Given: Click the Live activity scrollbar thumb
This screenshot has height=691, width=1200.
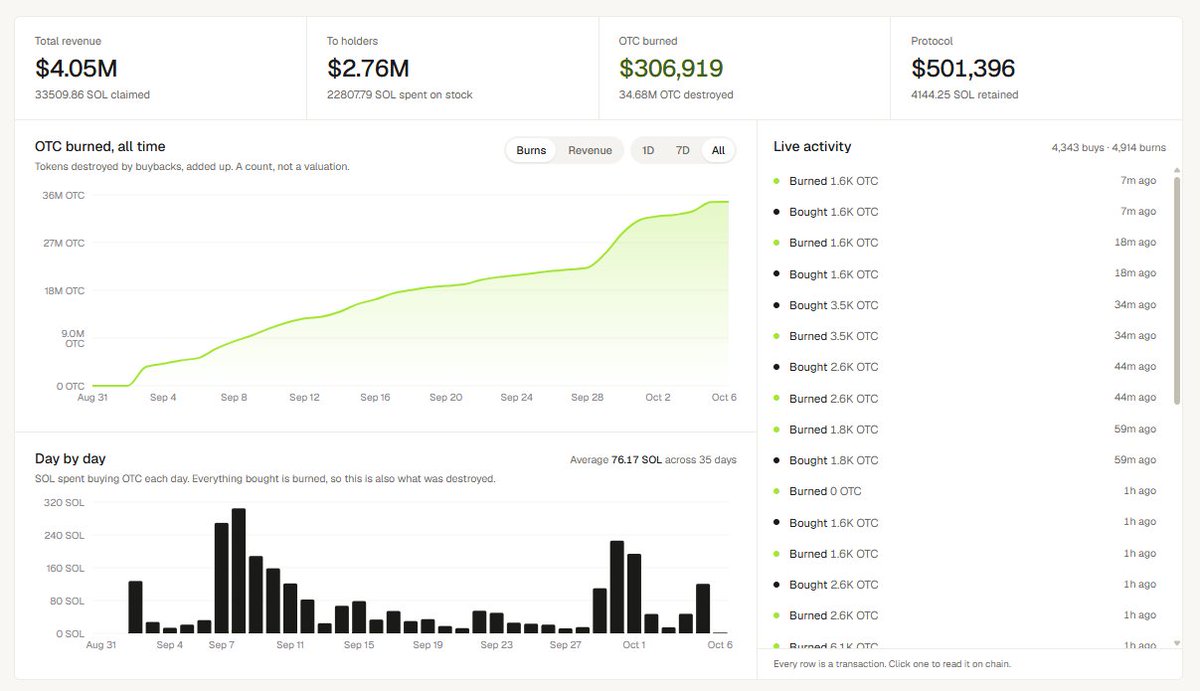Looking at the screenshot, I should (1176, 291).
